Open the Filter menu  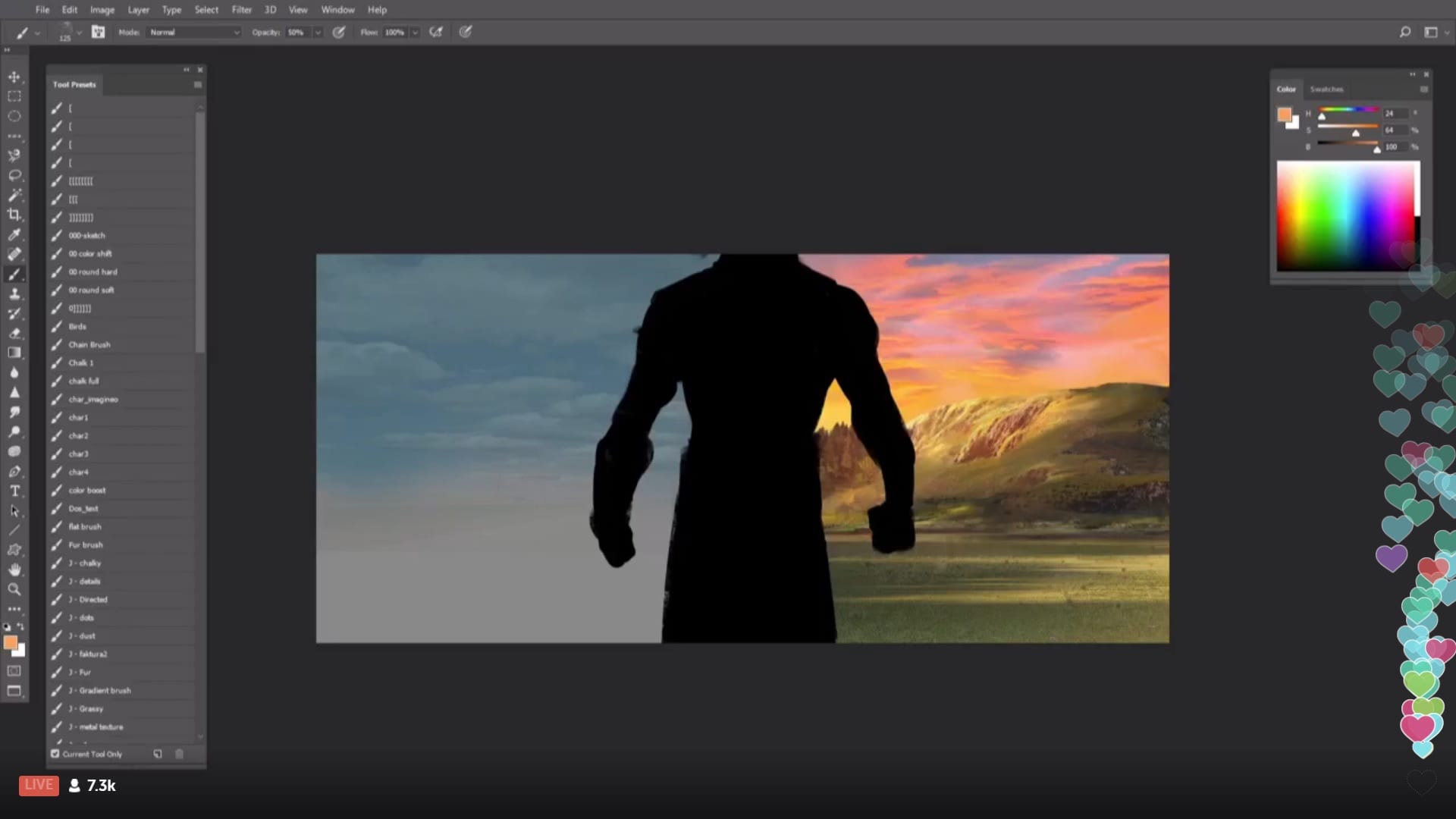pyautogui.click(x=241, y=10)
